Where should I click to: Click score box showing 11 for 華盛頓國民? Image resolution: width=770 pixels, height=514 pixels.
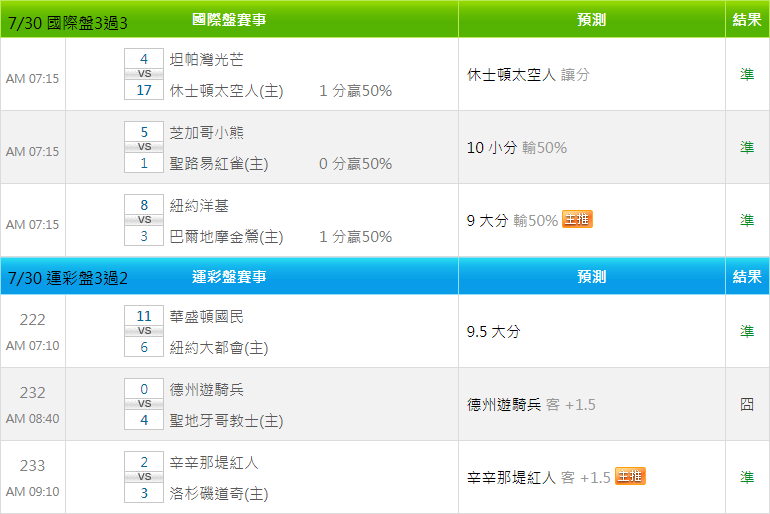point(144,316)
